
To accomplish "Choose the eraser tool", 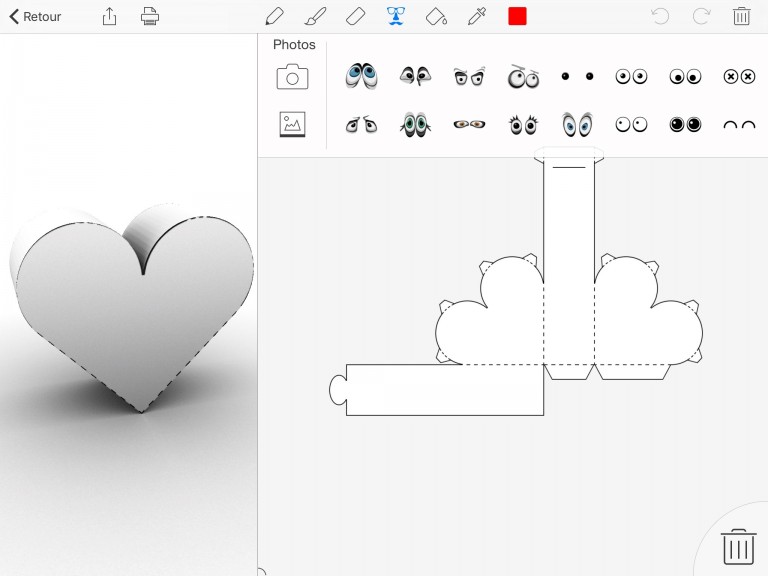I will [x=355, y=16].
